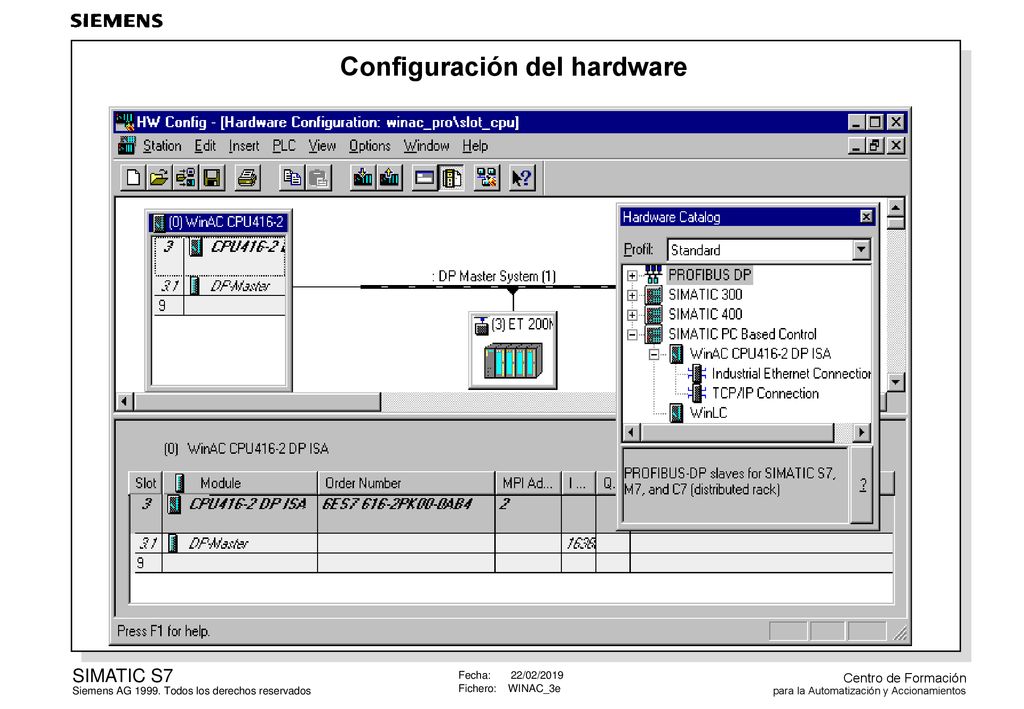Image resolution: width=1024 pixels, height=709 pixels.
Task: Select DP-Master cell in detail table
Action: pyautogui.click(x=240, y=543)
